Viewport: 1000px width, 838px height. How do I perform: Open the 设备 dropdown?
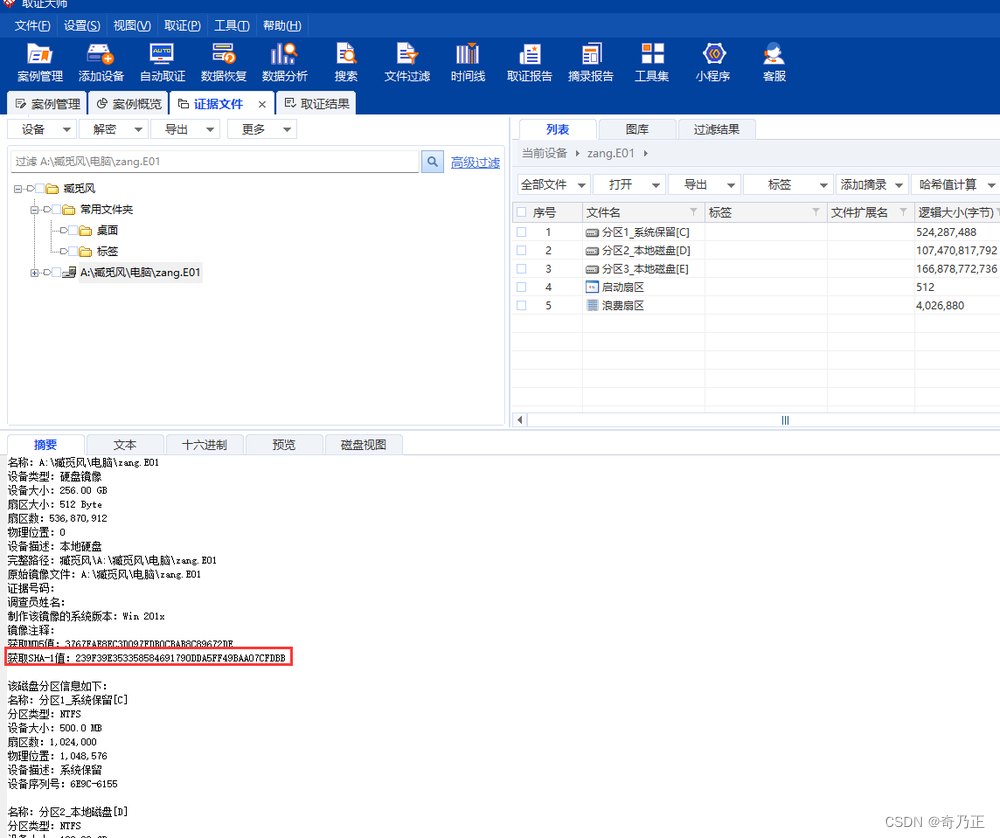tap(42, 129)
